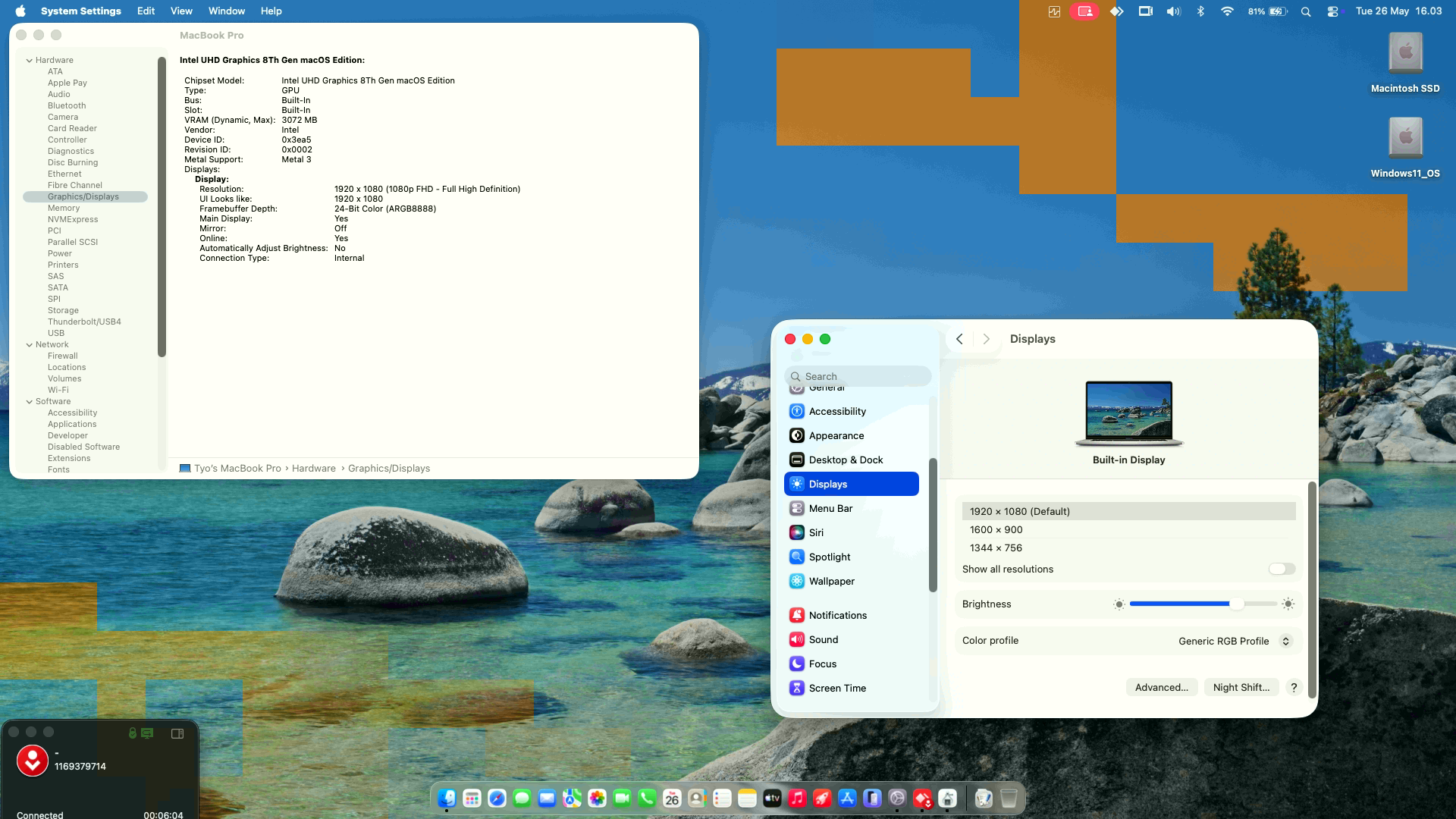
Task: Go back in System Settings navigation
Action: click(x=959, y=339)
